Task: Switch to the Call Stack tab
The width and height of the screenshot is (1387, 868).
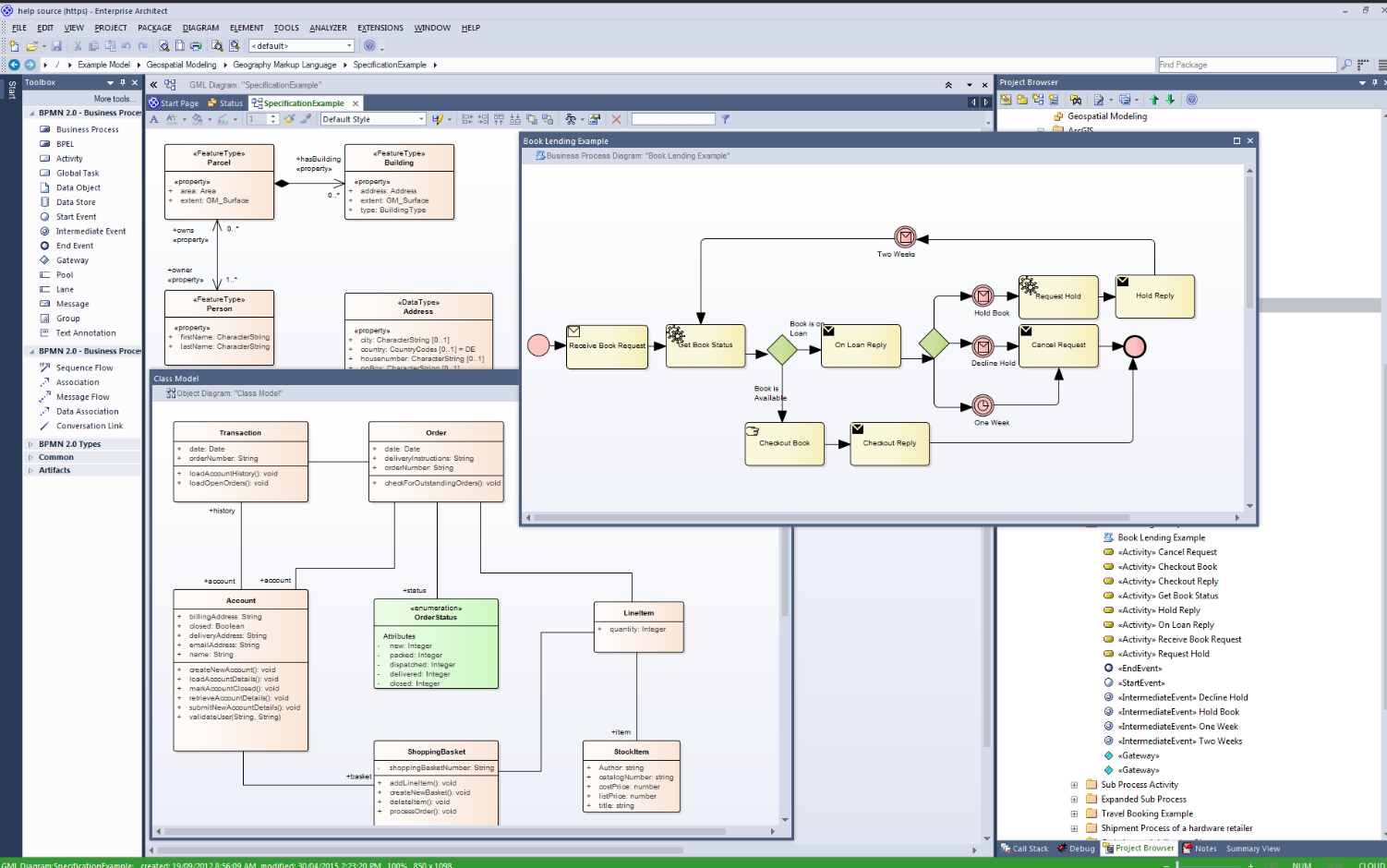Action: point(1025,849)
